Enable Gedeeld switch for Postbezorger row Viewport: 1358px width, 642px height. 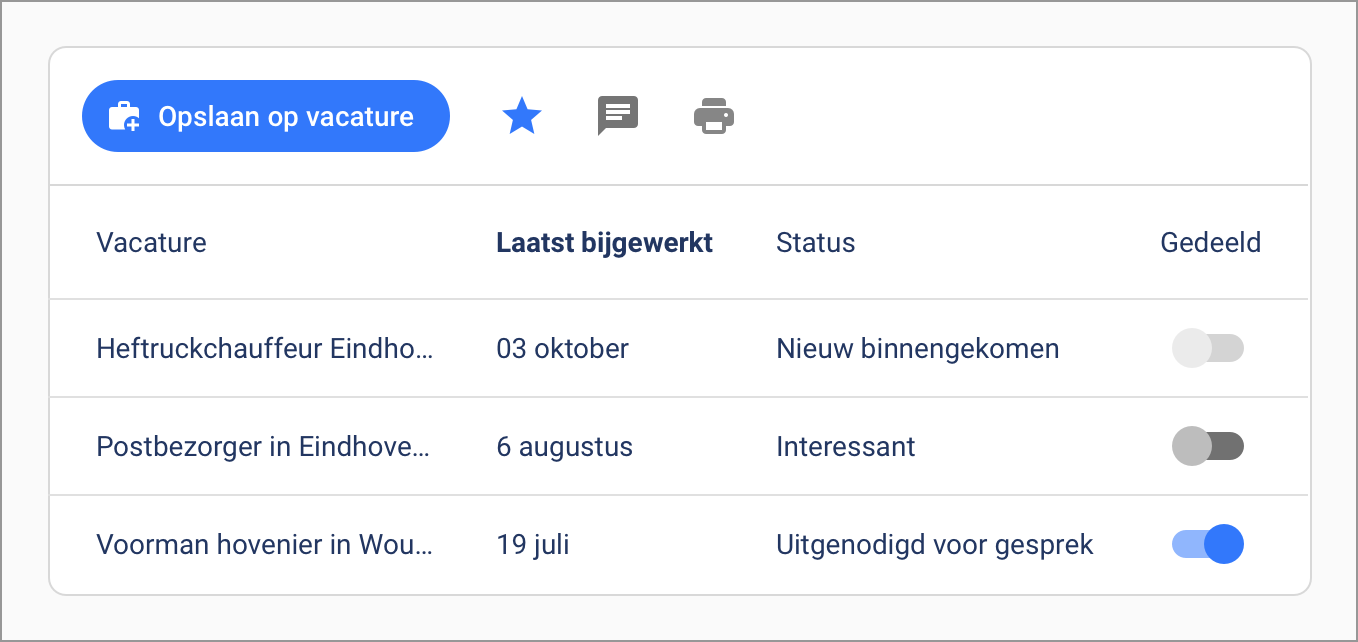click(1207, 446)
